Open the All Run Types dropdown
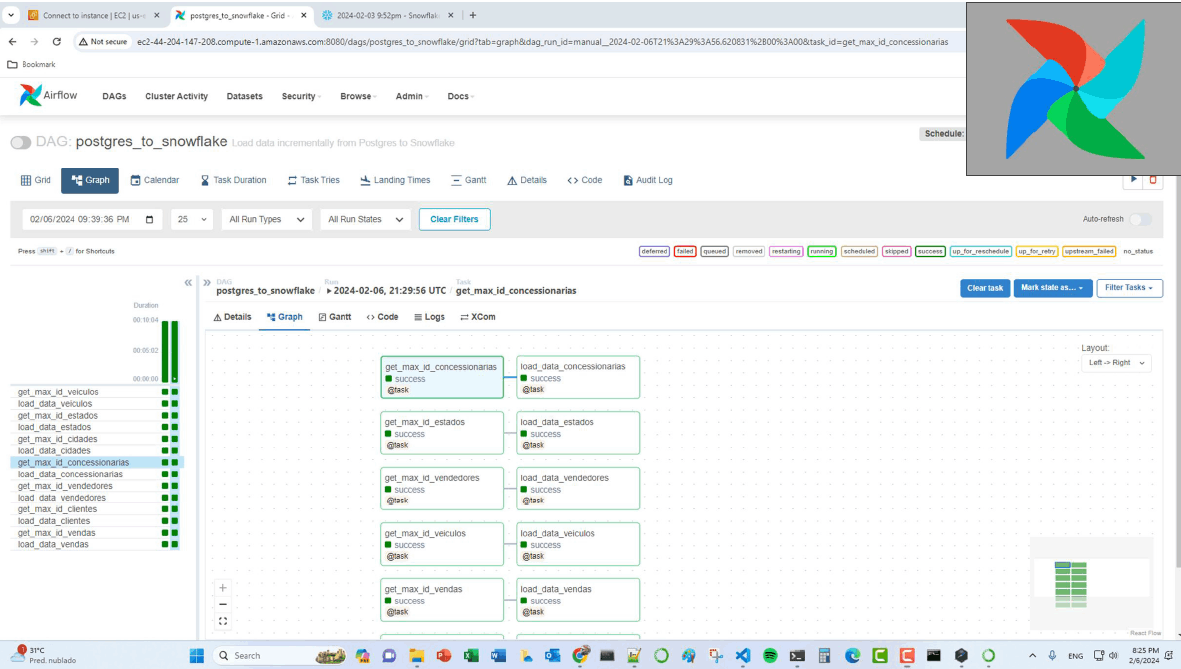The image size is (1181, 669). 267,219
